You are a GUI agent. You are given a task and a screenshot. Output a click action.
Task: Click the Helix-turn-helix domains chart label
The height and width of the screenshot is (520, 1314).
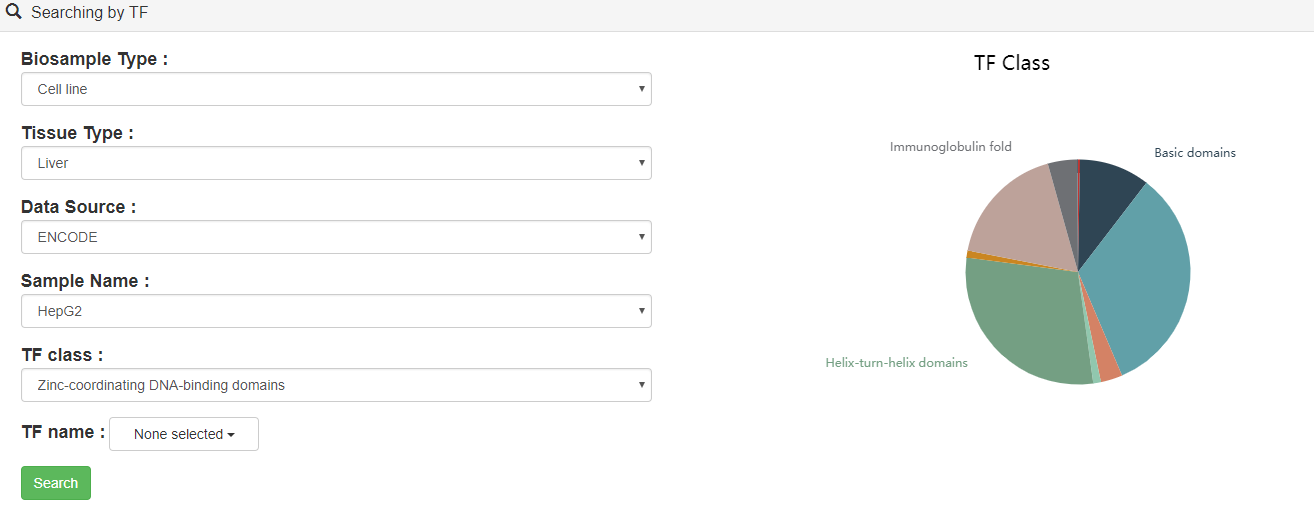[897, 363]
